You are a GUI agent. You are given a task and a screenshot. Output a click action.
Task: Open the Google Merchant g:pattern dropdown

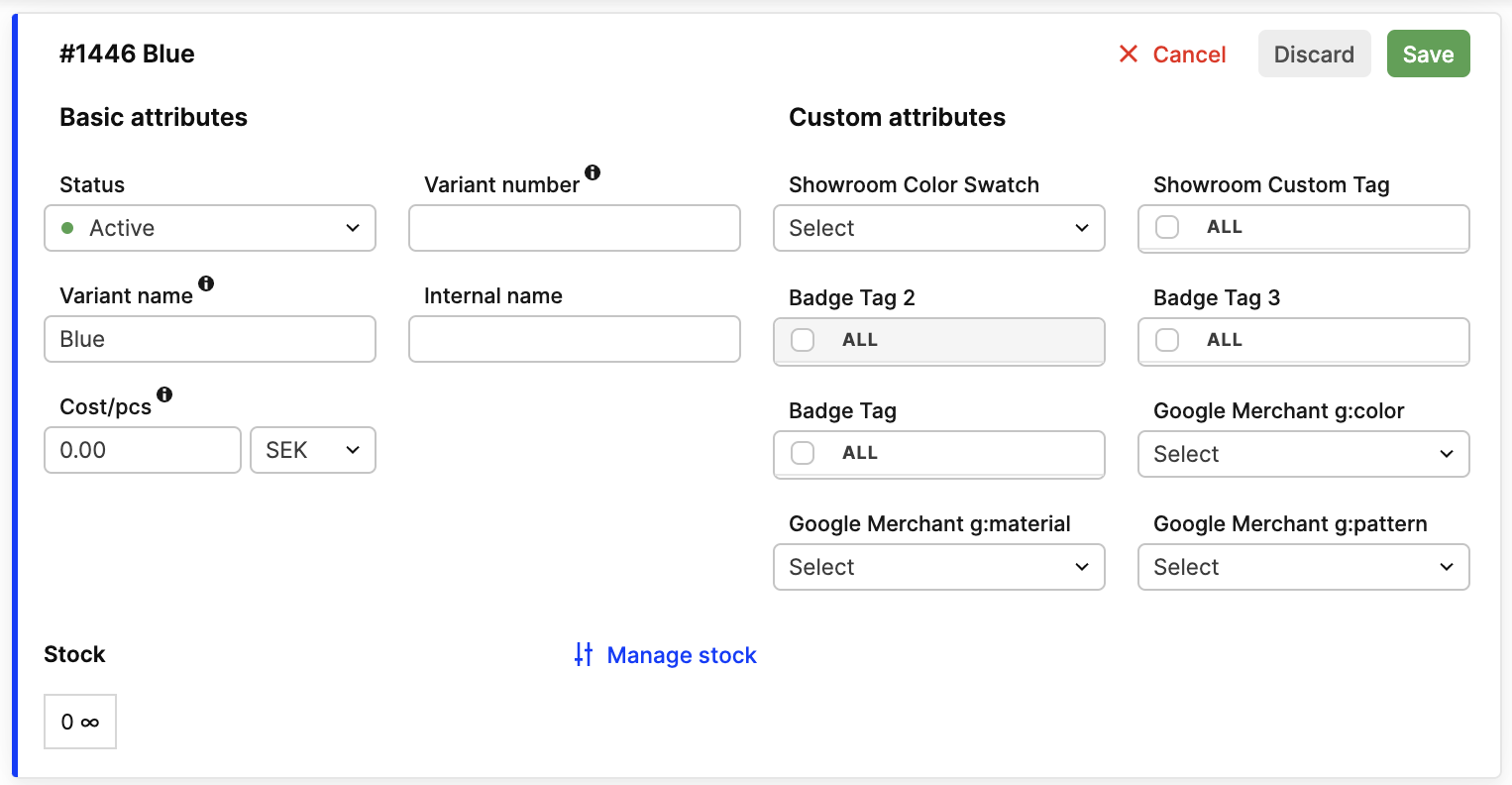1303,567
